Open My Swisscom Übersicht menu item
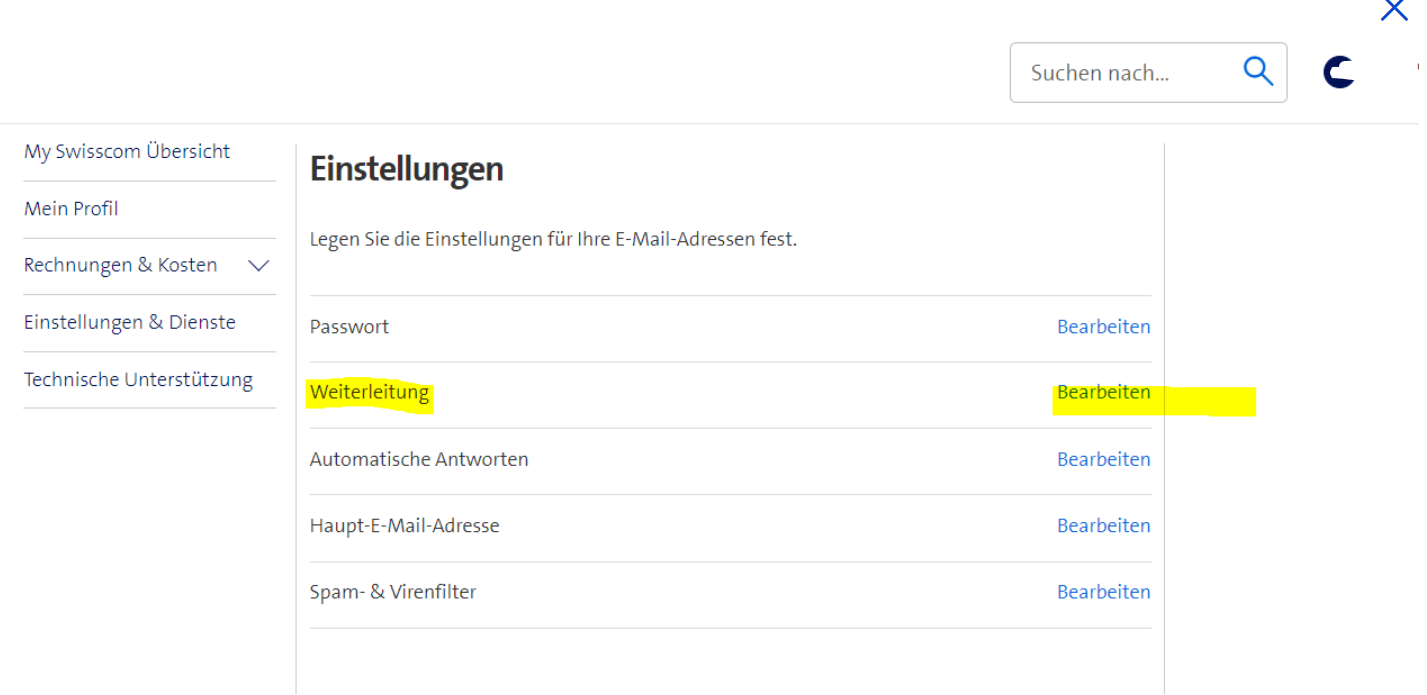 click(127, 152)
